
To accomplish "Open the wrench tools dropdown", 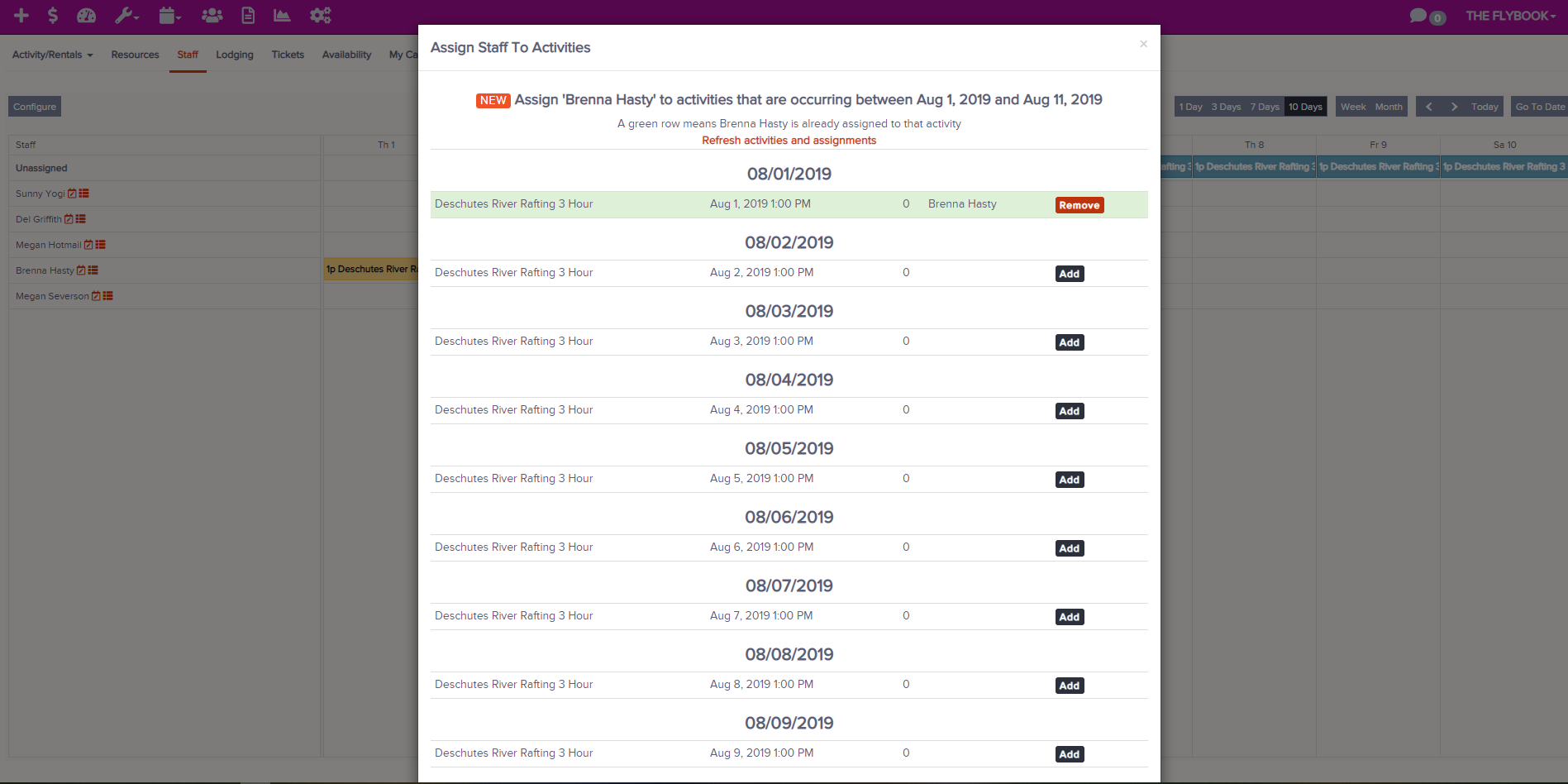I will (x=126, y=15).
